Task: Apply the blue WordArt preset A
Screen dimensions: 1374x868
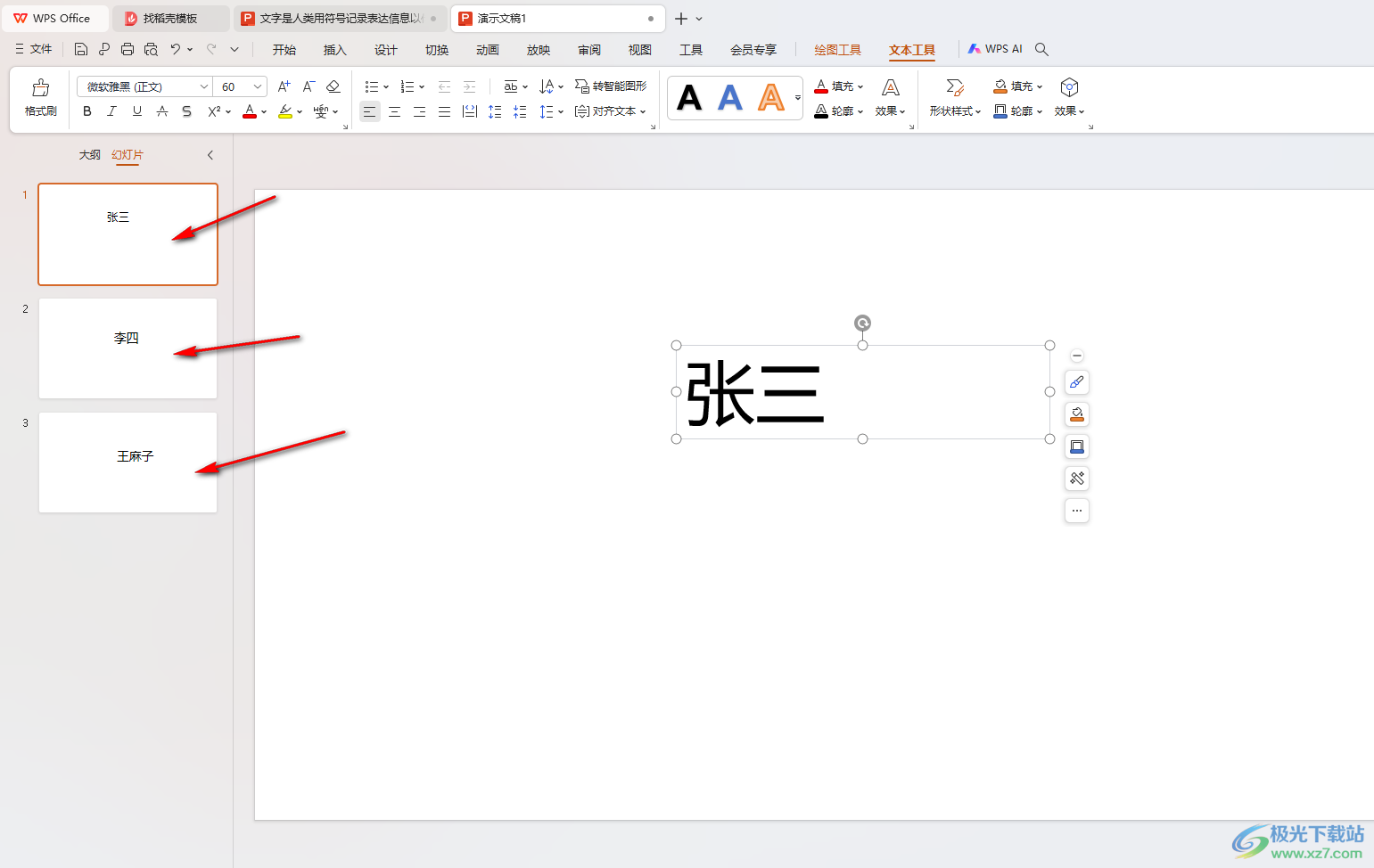Action: click(x=730, y=98)
